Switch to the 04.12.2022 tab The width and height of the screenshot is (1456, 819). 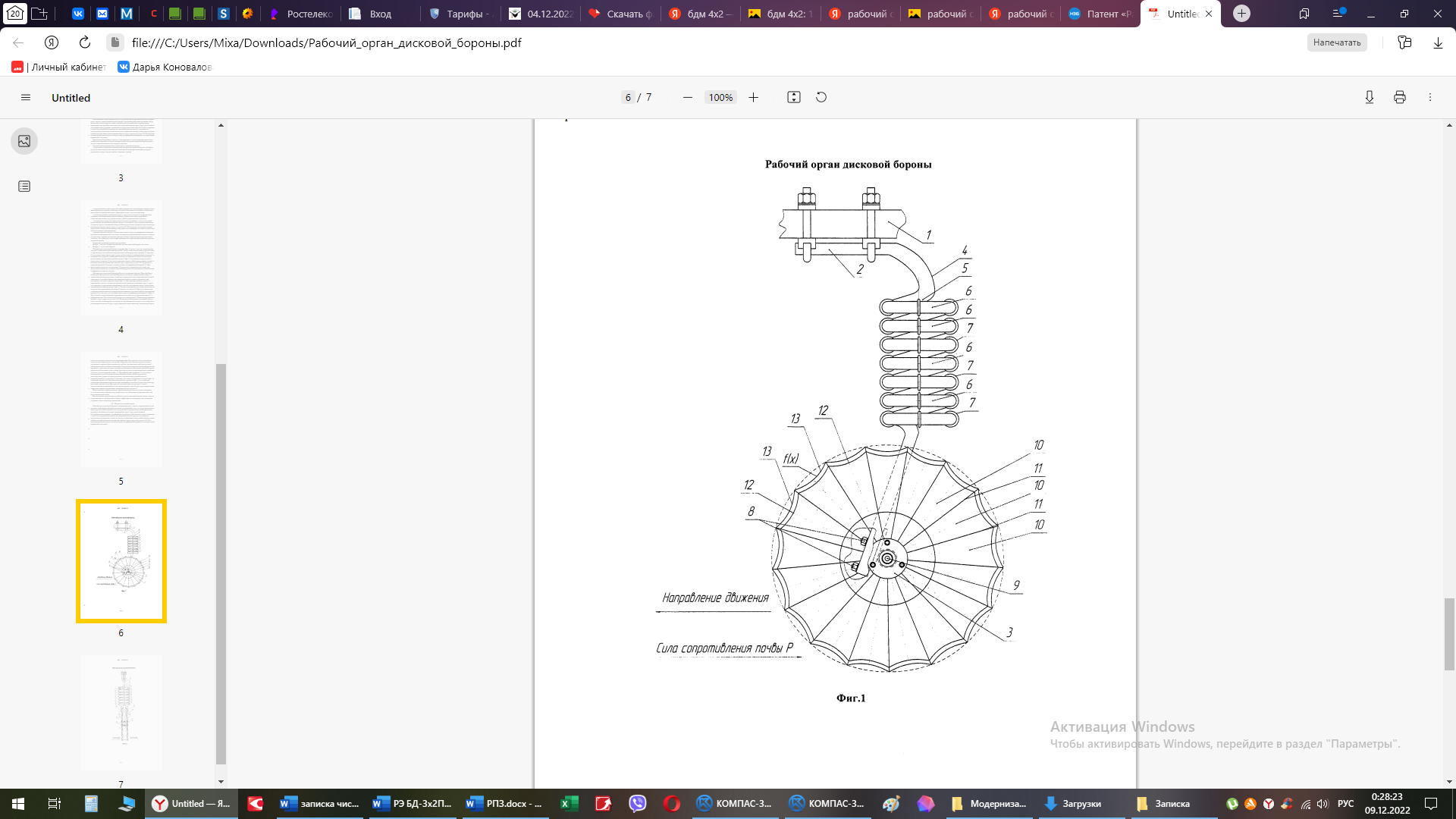coord(541,14)
